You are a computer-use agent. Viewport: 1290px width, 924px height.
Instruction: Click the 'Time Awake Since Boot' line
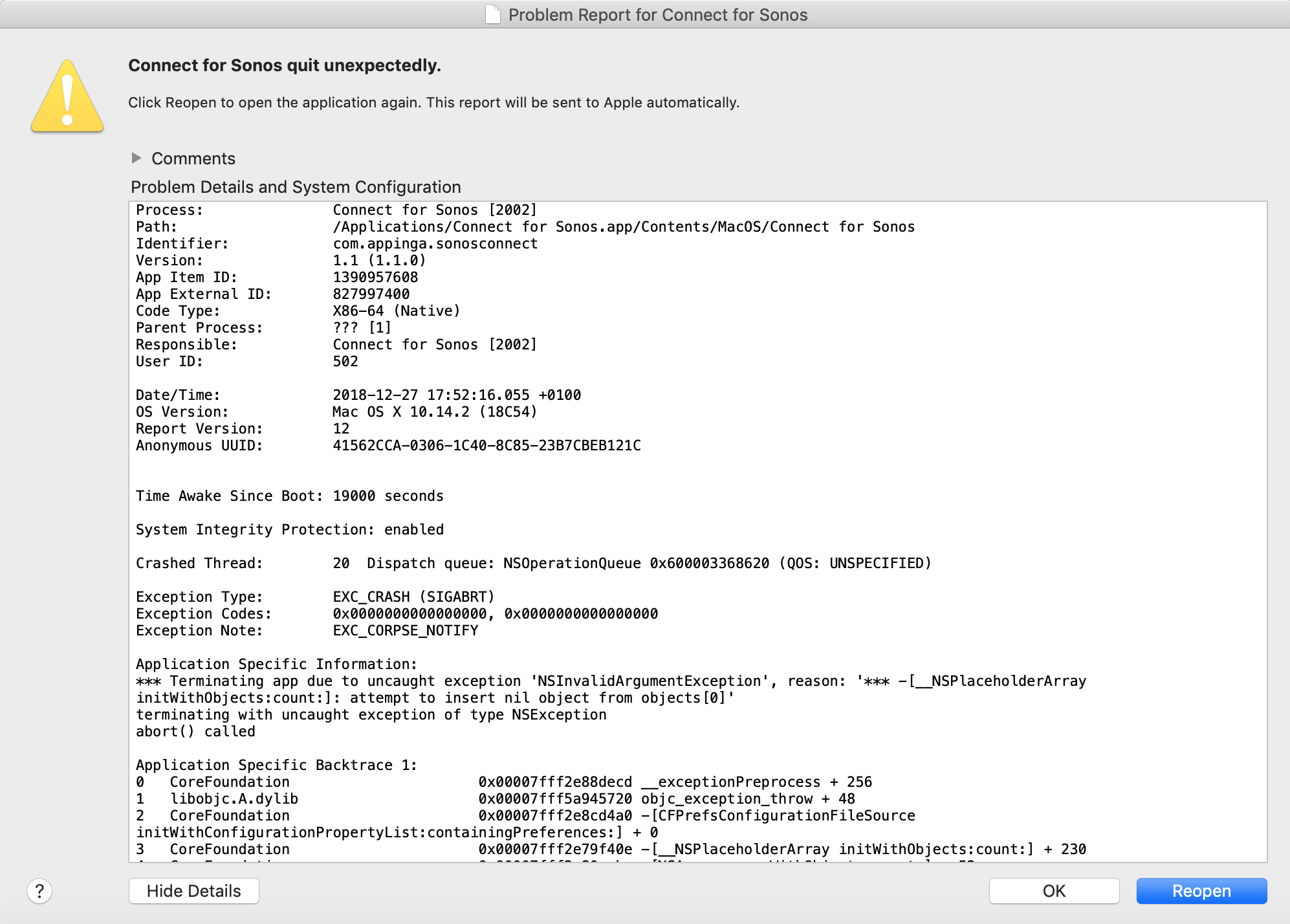tap(290, 496)
